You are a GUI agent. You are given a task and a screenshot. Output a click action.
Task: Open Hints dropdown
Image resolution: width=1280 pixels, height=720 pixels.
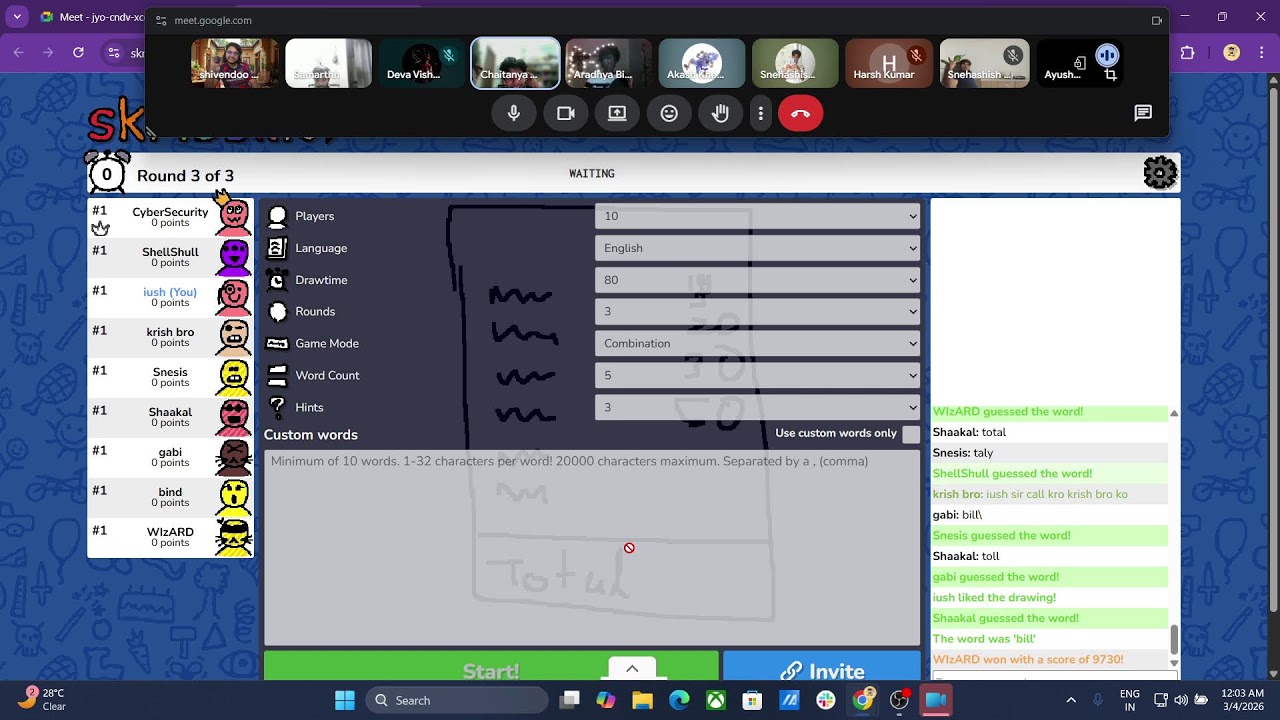pyautogui.click(x=757, y=407)
